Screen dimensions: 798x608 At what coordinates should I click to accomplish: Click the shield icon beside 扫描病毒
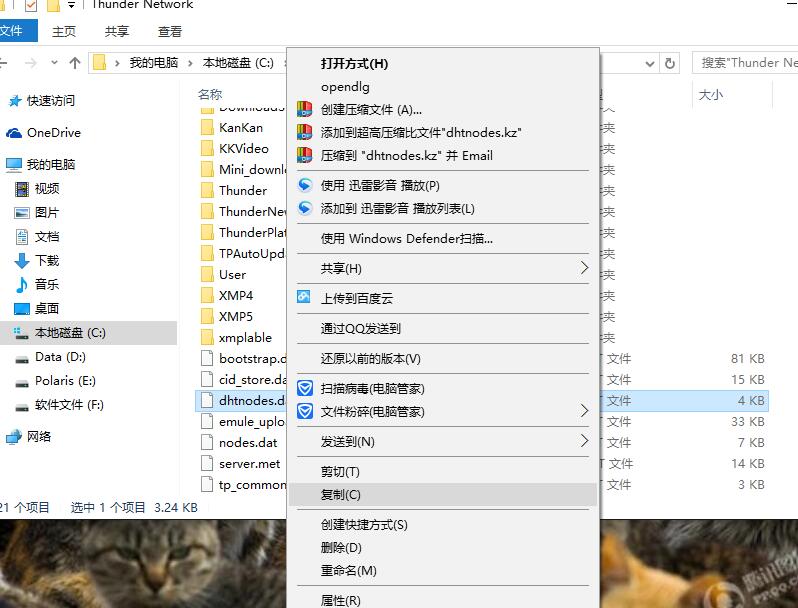[305, 388]
